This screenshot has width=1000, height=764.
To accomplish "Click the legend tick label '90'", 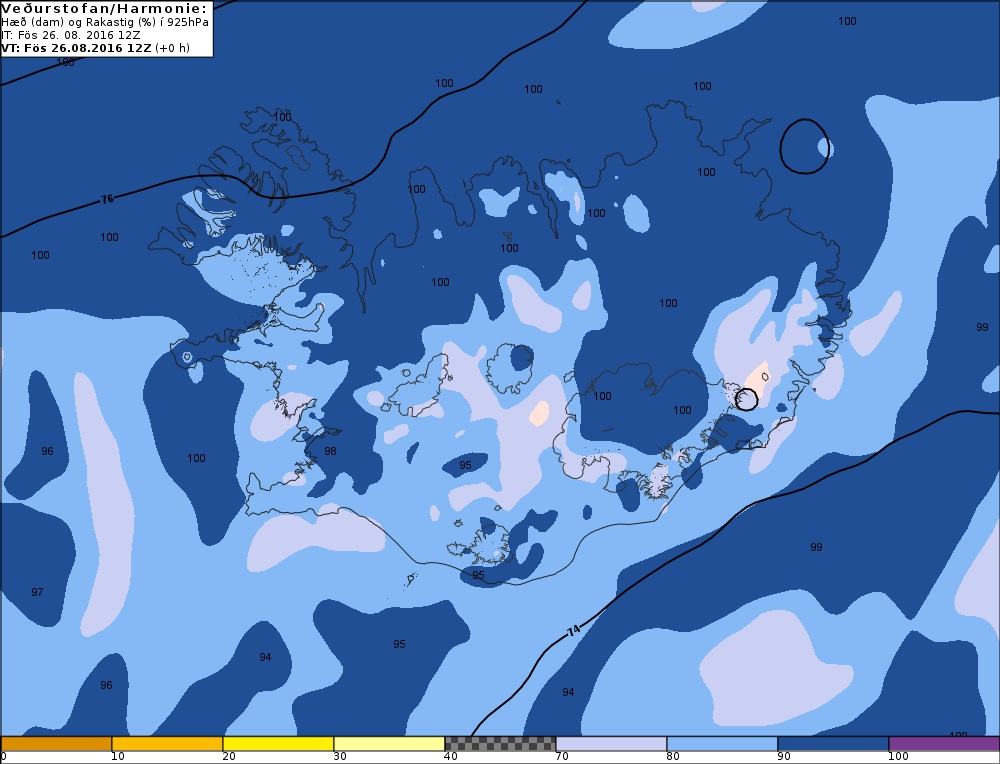I will click(784, 757).
